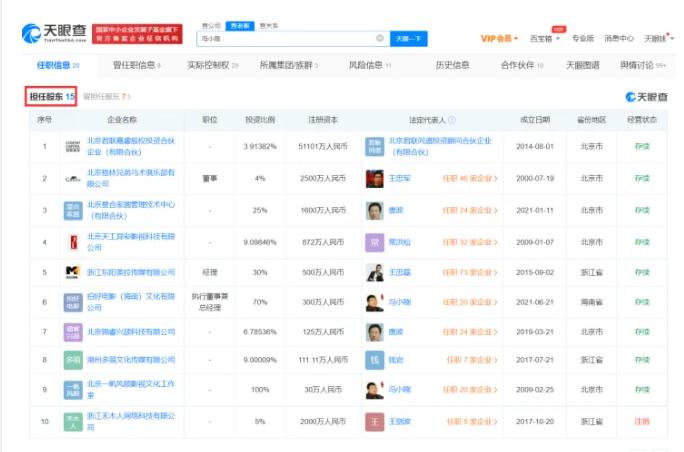
Task: Click the info icon beside 法定代表人
Action: pos(452,120)
